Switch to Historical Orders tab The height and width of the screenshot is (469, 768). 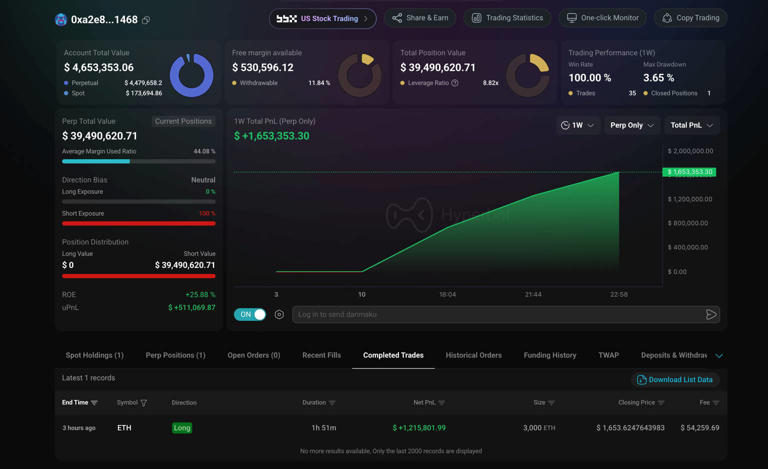click(x=474, y=355)
